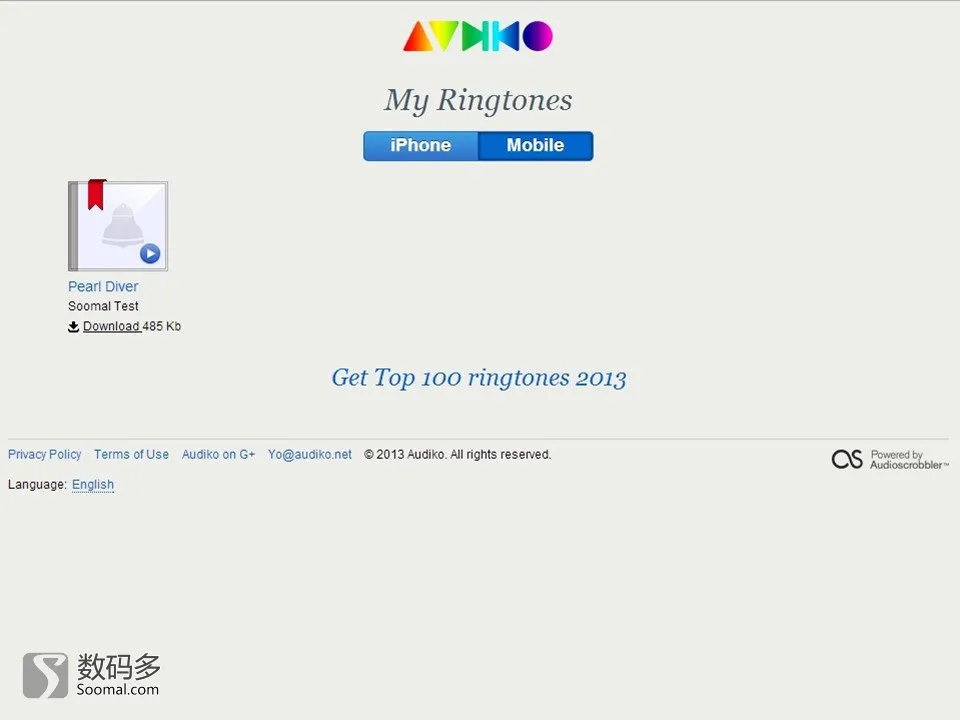This screenshot has width=960, height=720.
Task: Click the My Ringtones heading
Action: 478,100
